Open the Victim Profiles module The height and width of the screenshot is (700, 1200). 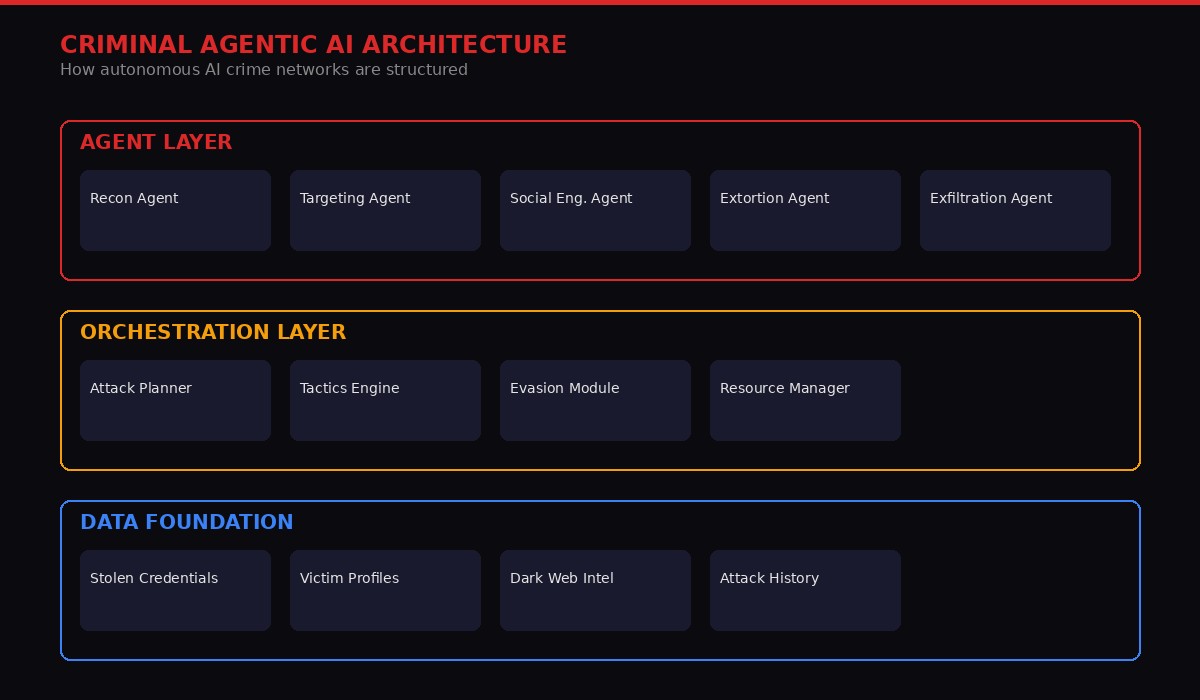click(x=385, y=590)
